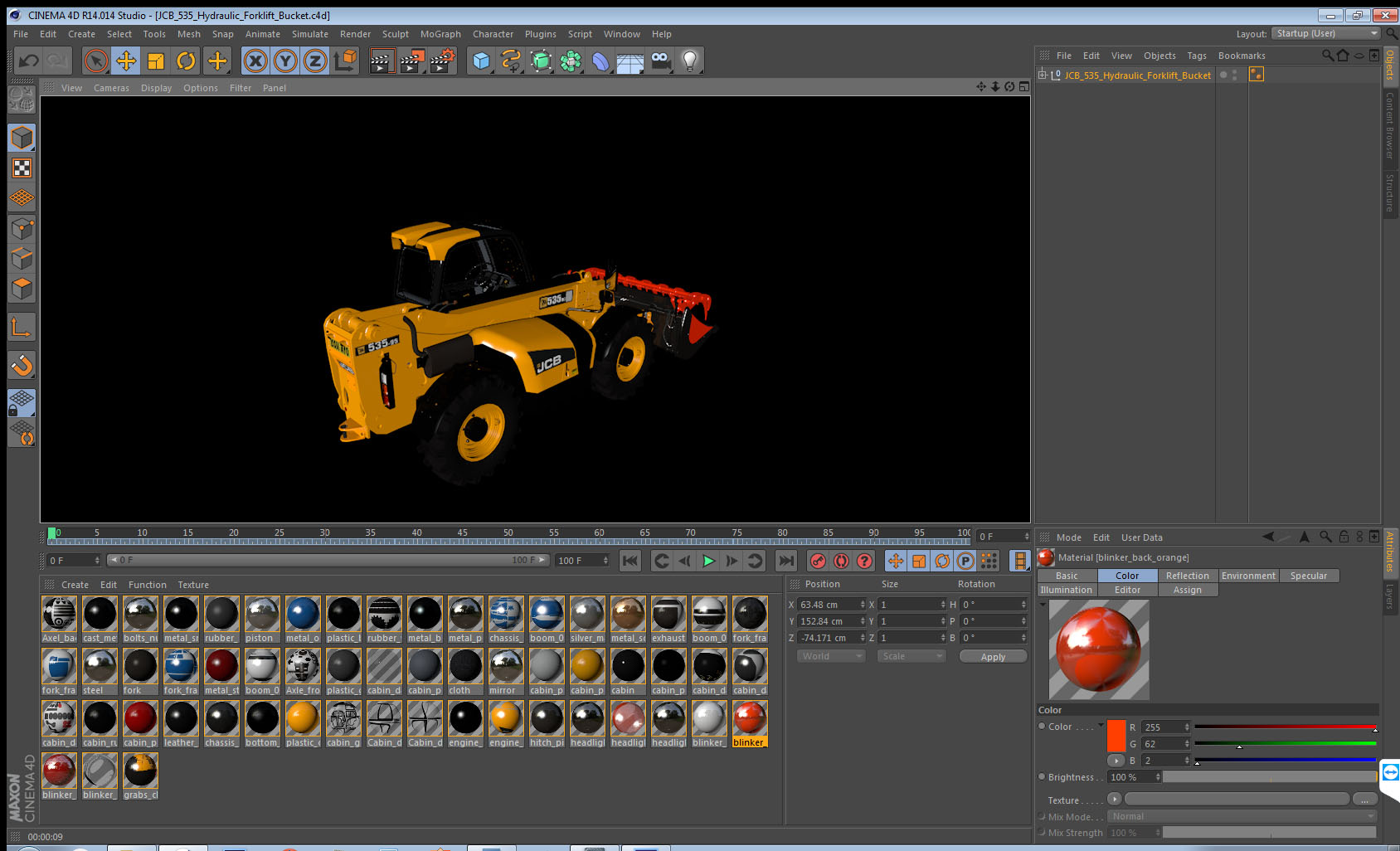Open the Render menu
The width and height of the screenshot is (1400, 851).
(355, 34)
